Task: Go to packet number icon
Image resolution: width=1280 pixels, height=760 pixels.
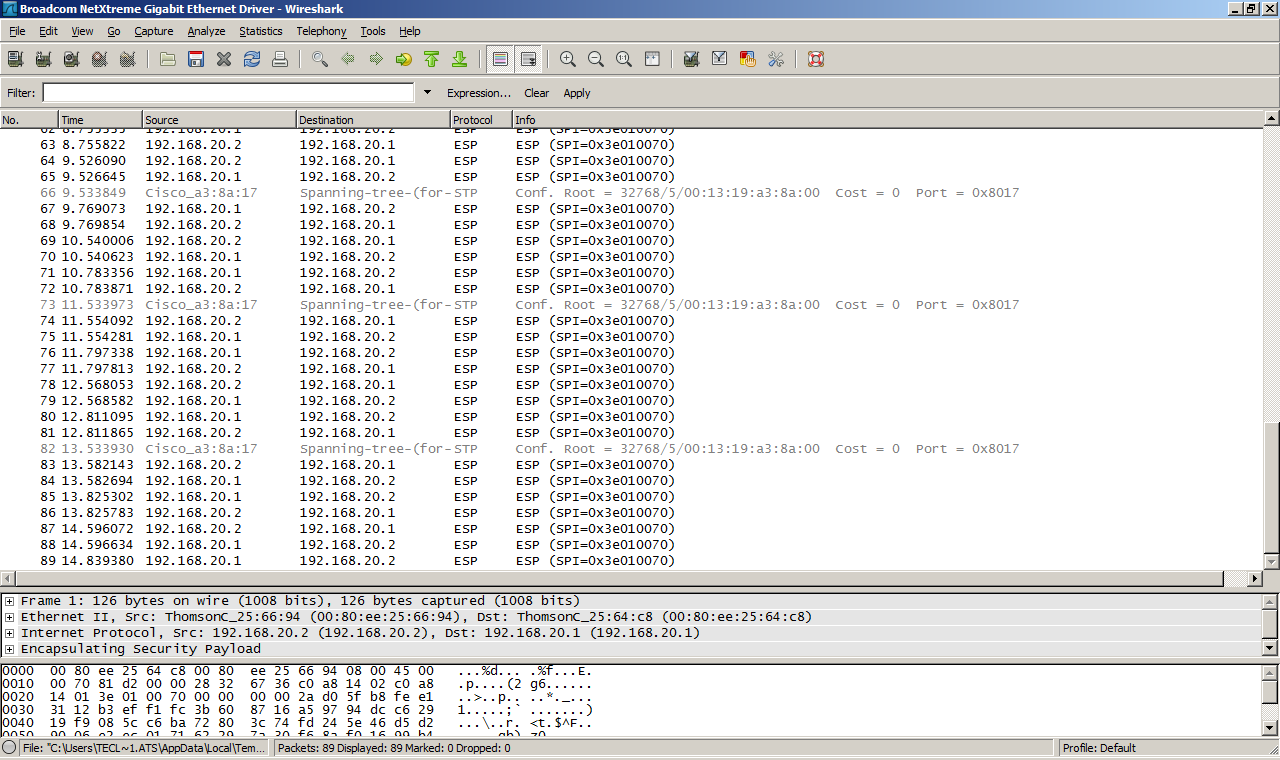Action: 404,59
